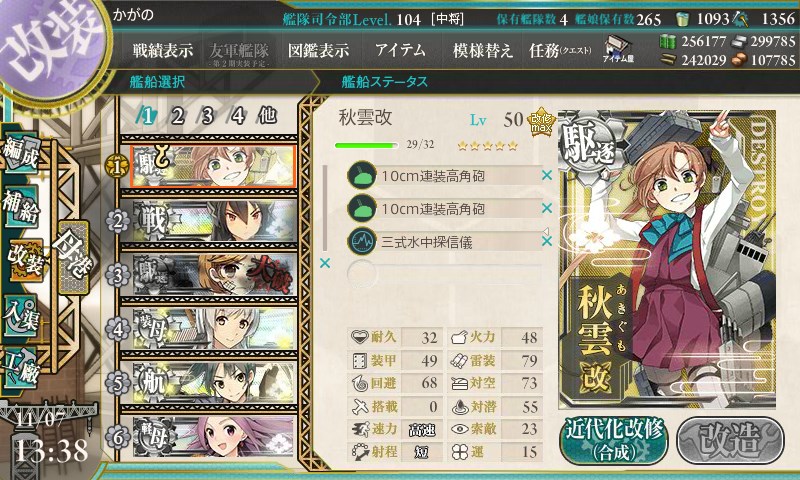The height and width of the screenshot is (480, 800).
Task: Open the 図鑑表示 encyclopedia menu
Action: click(318, 50)
